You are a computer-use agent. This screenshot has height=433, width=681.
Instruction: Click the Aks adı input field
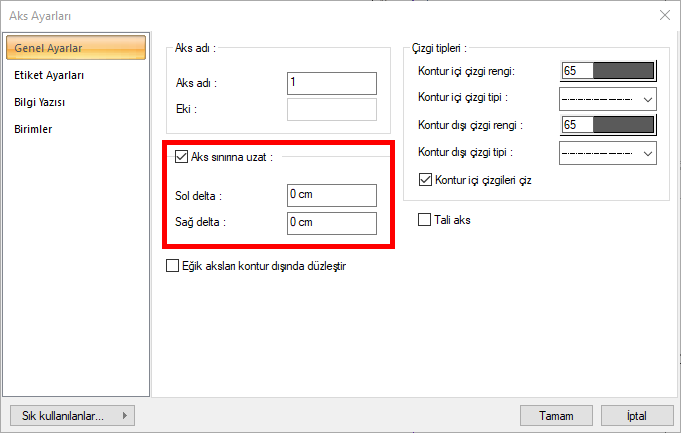pos(331,83)
